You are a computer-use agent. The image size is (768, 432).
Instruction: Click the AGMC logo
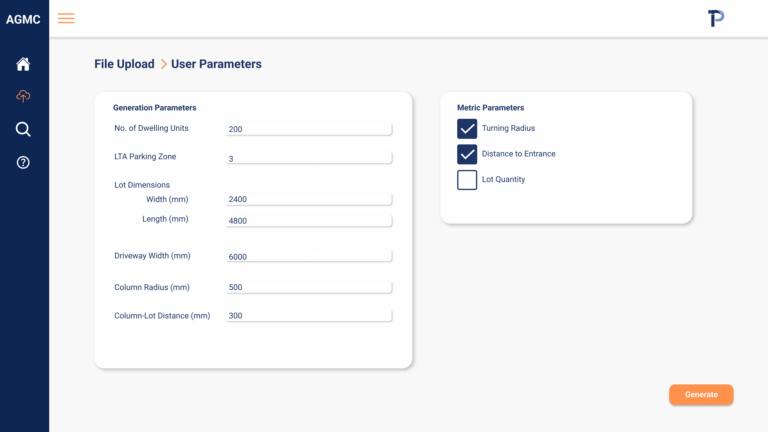point(23,20)
